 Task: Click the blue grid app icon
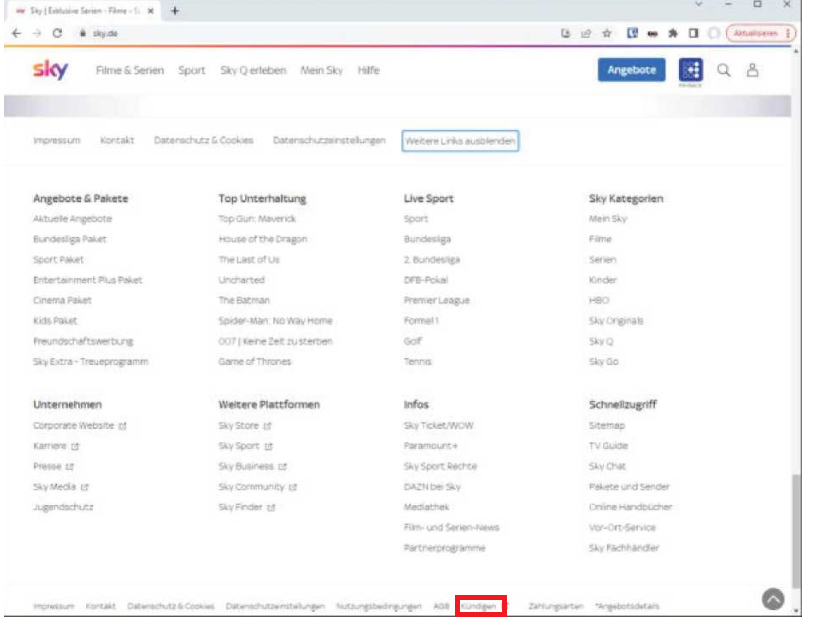(x=691, y=70)
